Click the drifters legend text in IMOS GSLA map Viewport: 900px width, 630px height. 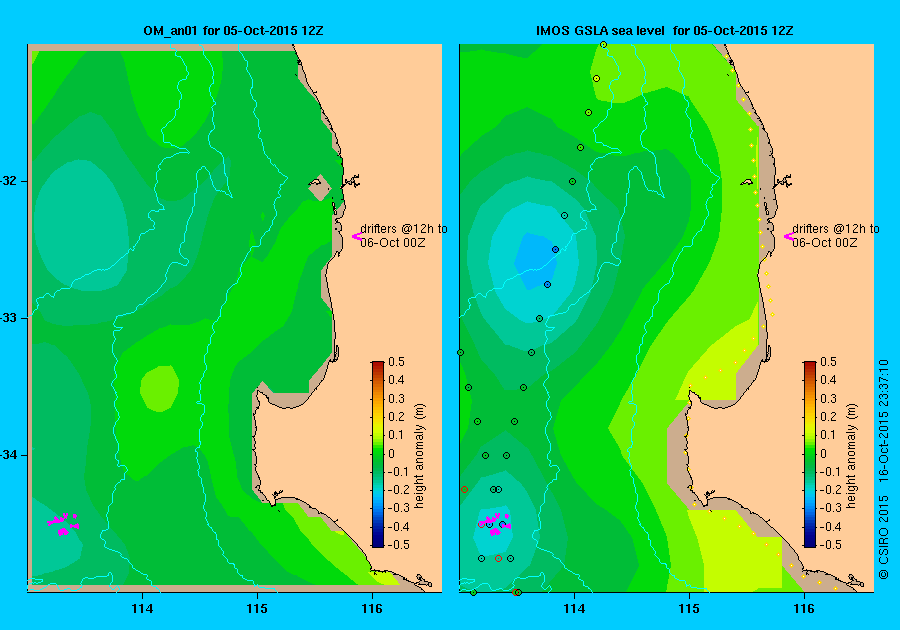pyautogui.click(x=836, y=235)
